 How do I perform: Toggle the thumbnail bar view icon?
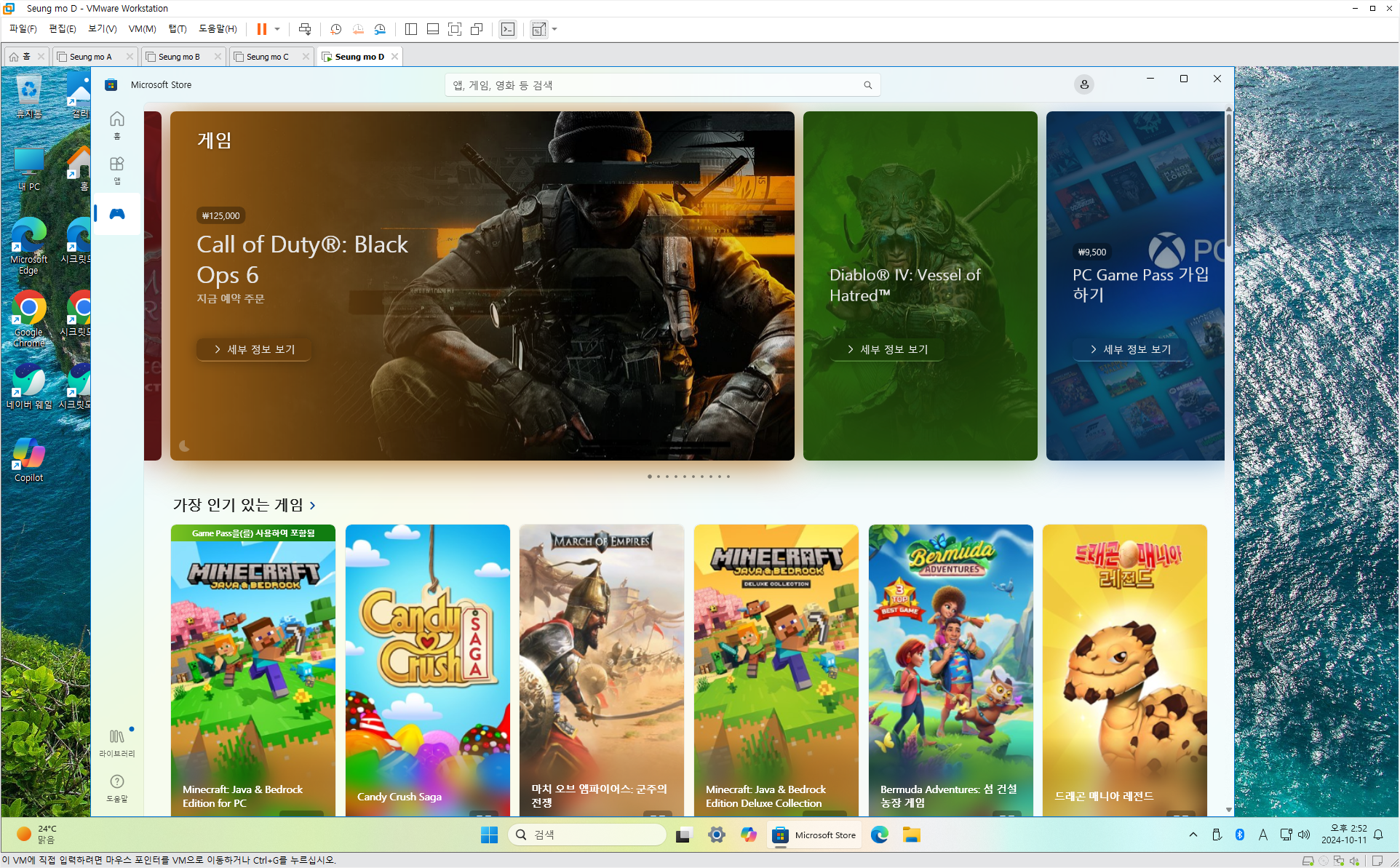(x=433, y=29)
